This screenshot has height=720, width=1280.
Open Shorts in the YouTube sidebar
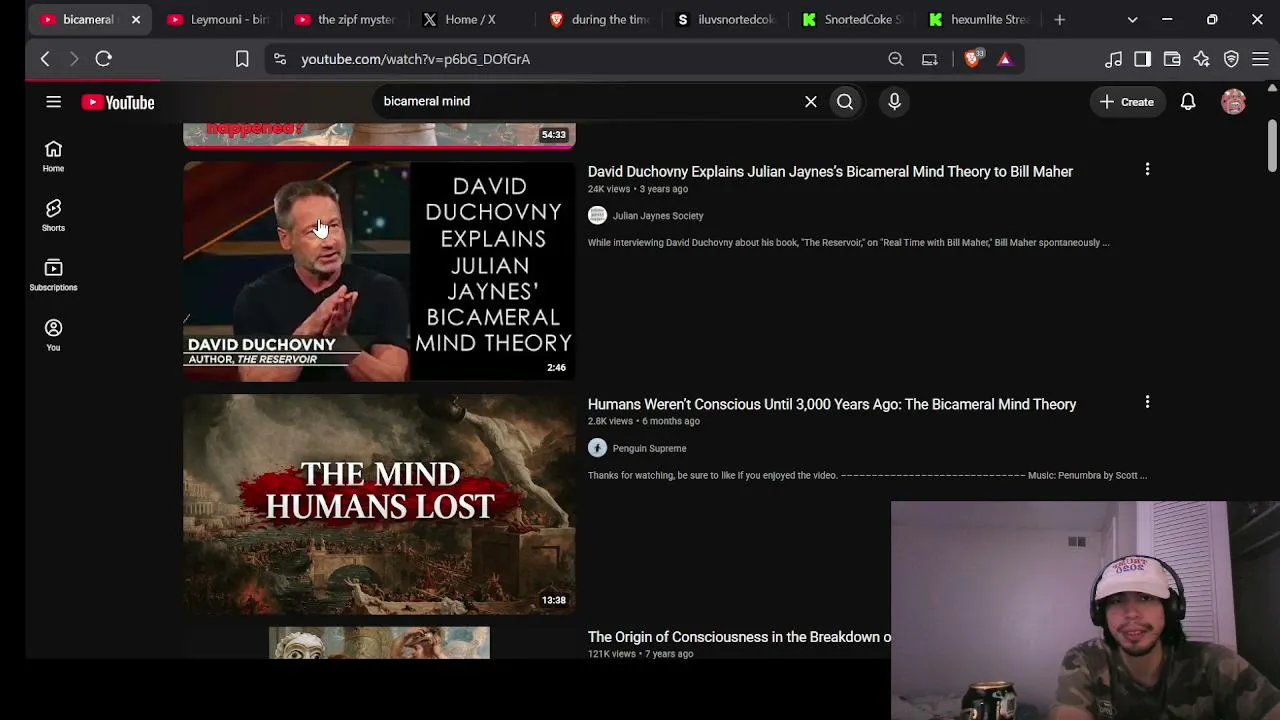(x=53, y=215)
